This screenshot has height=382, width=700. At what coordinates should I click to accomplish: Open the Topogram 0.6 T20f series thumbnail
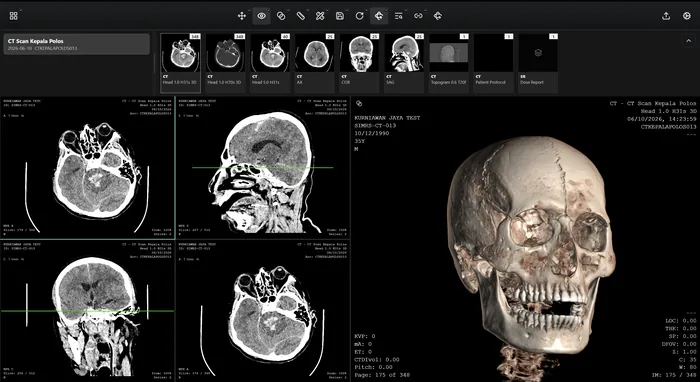[x=449, y=62]
